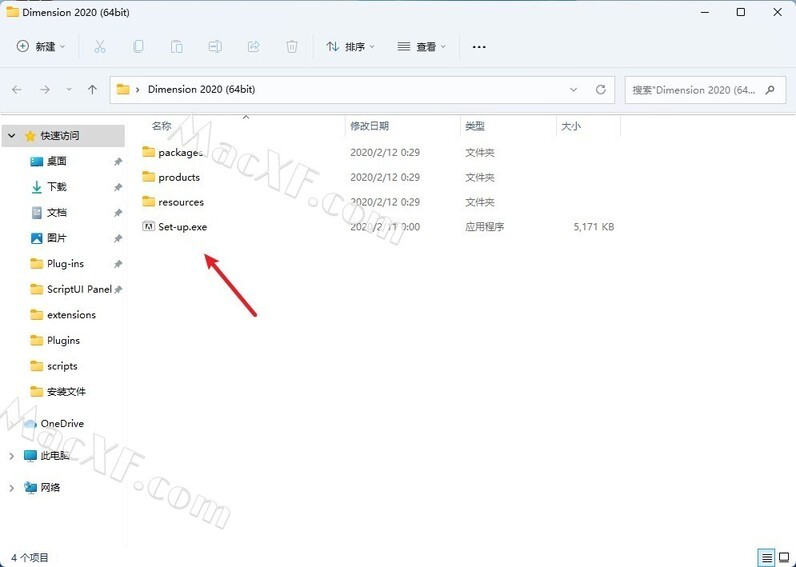
Task: Click the Rename icon in toolbar
Action: tap(215, 47)
